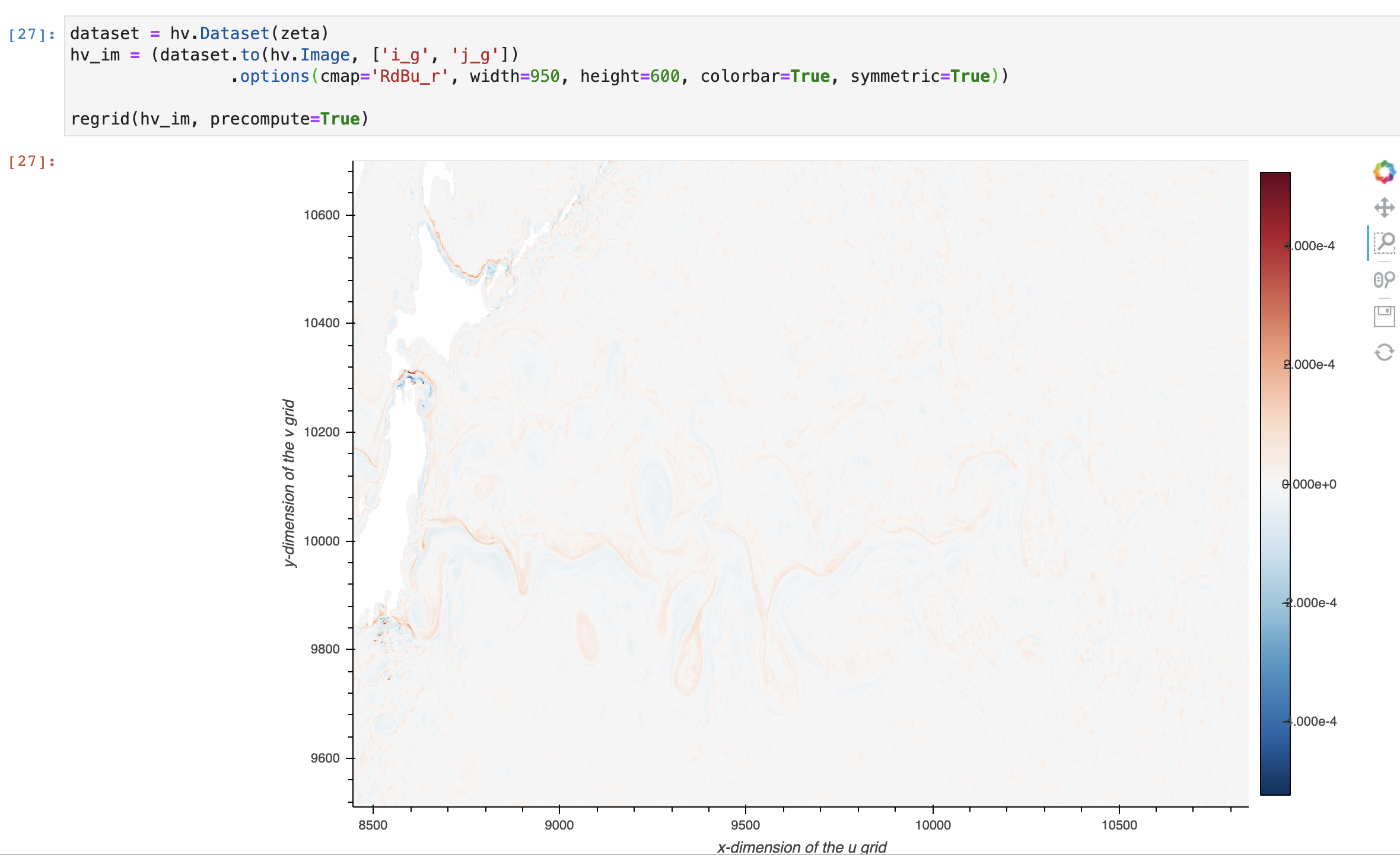Click the y-axis tick label 10600

(322, 215)
